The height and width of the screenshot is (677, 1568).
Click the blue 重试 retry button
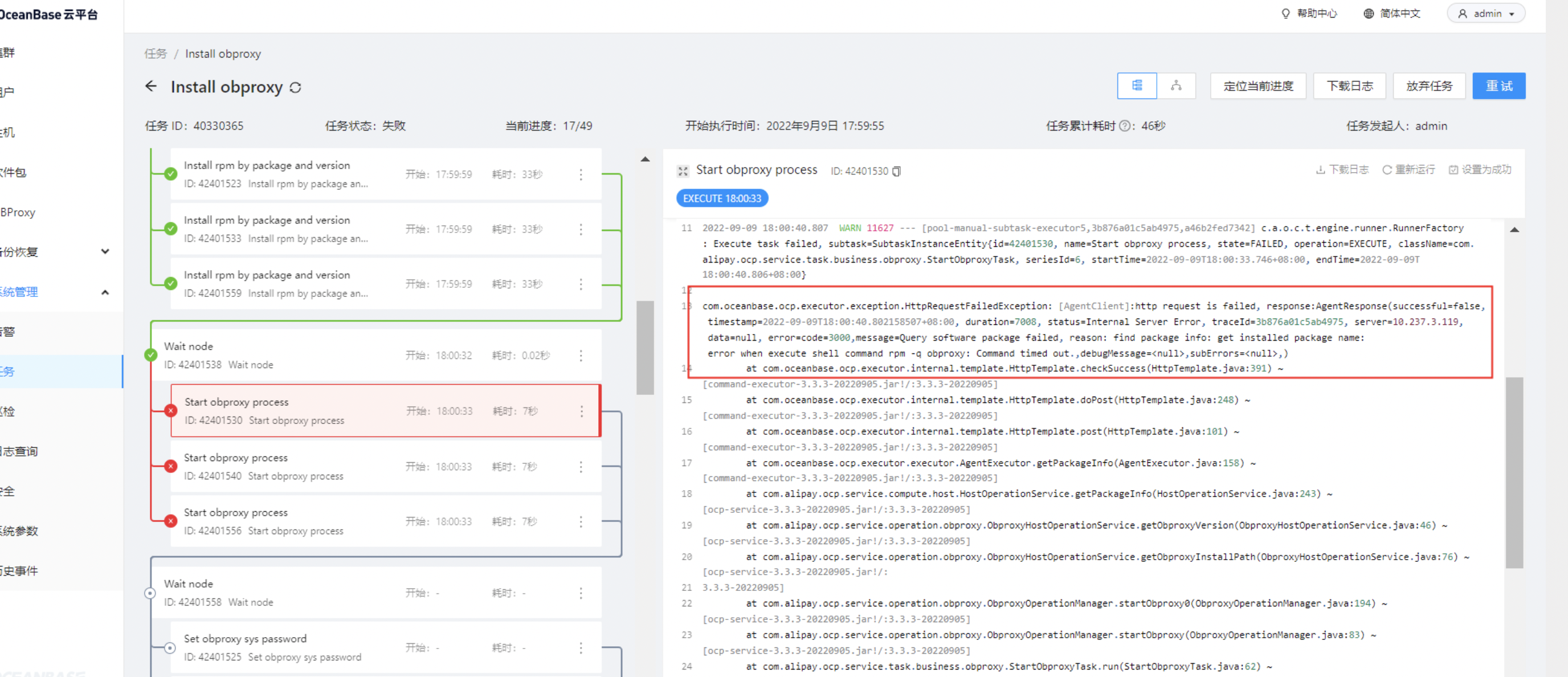(x=1498, y=86)
